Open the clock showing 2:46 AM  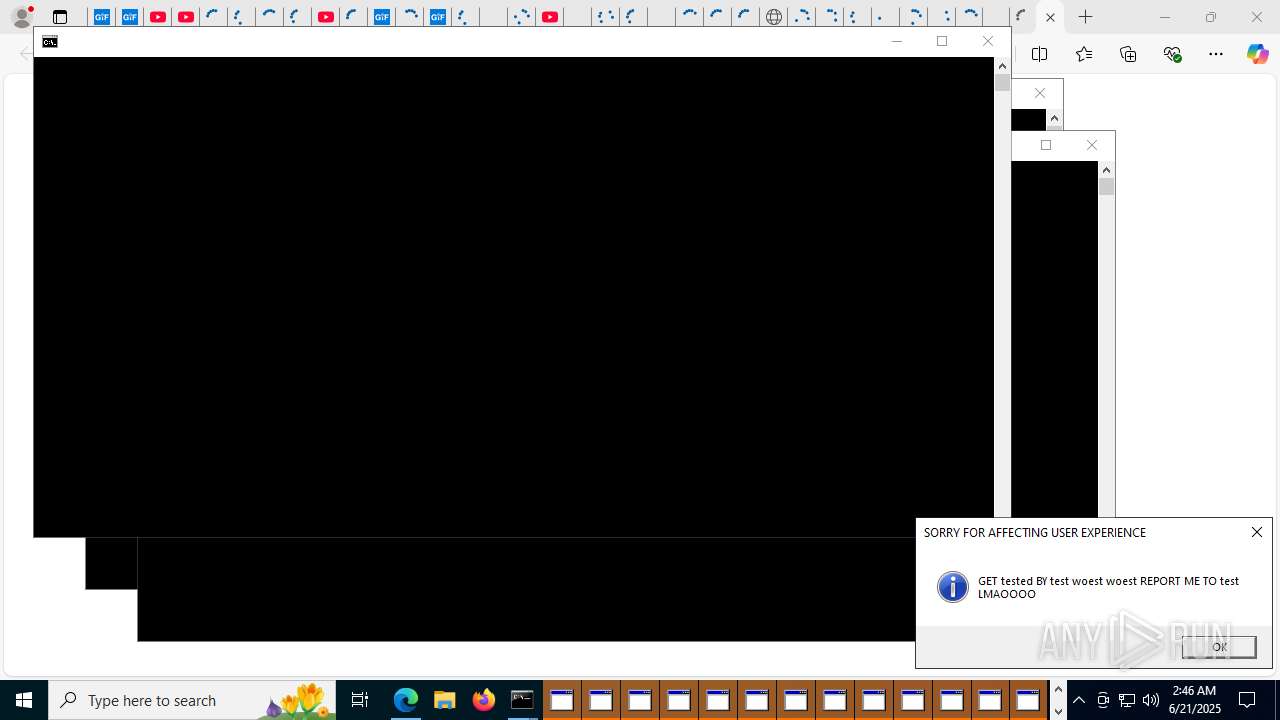pyautogui.click(x=1195, y=700)
